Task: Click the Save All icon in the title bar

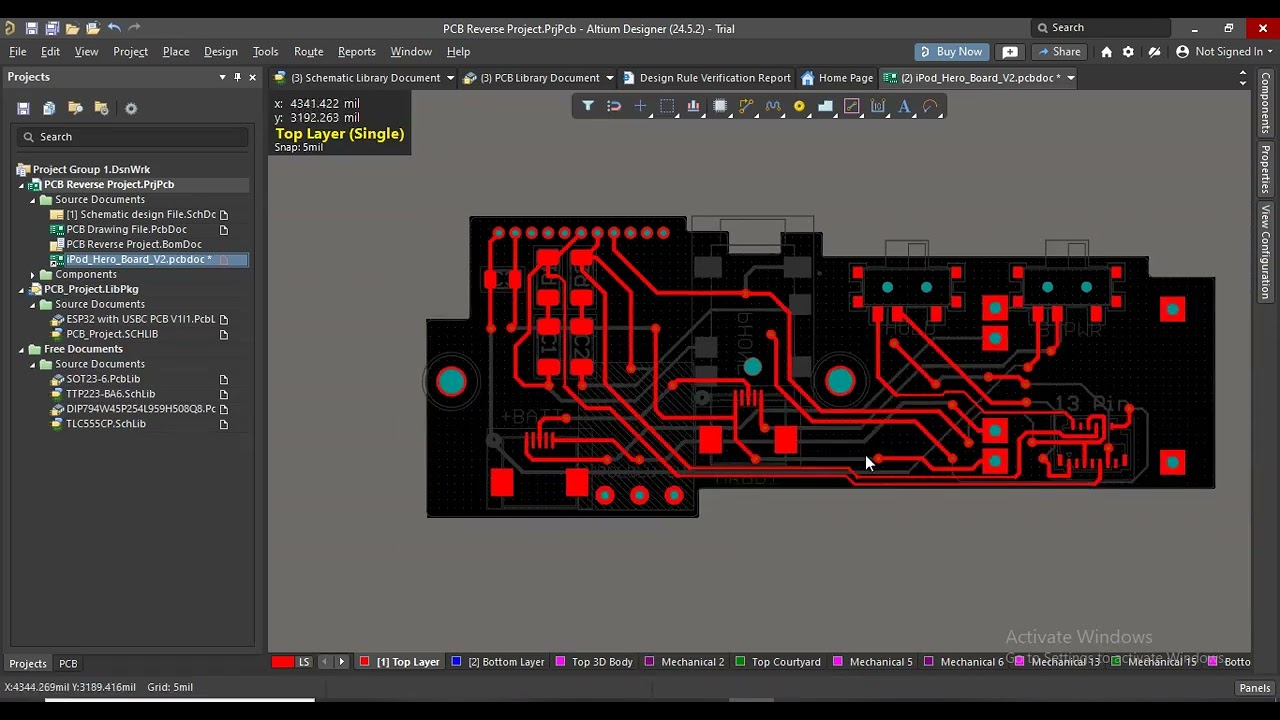Action: 52,28
